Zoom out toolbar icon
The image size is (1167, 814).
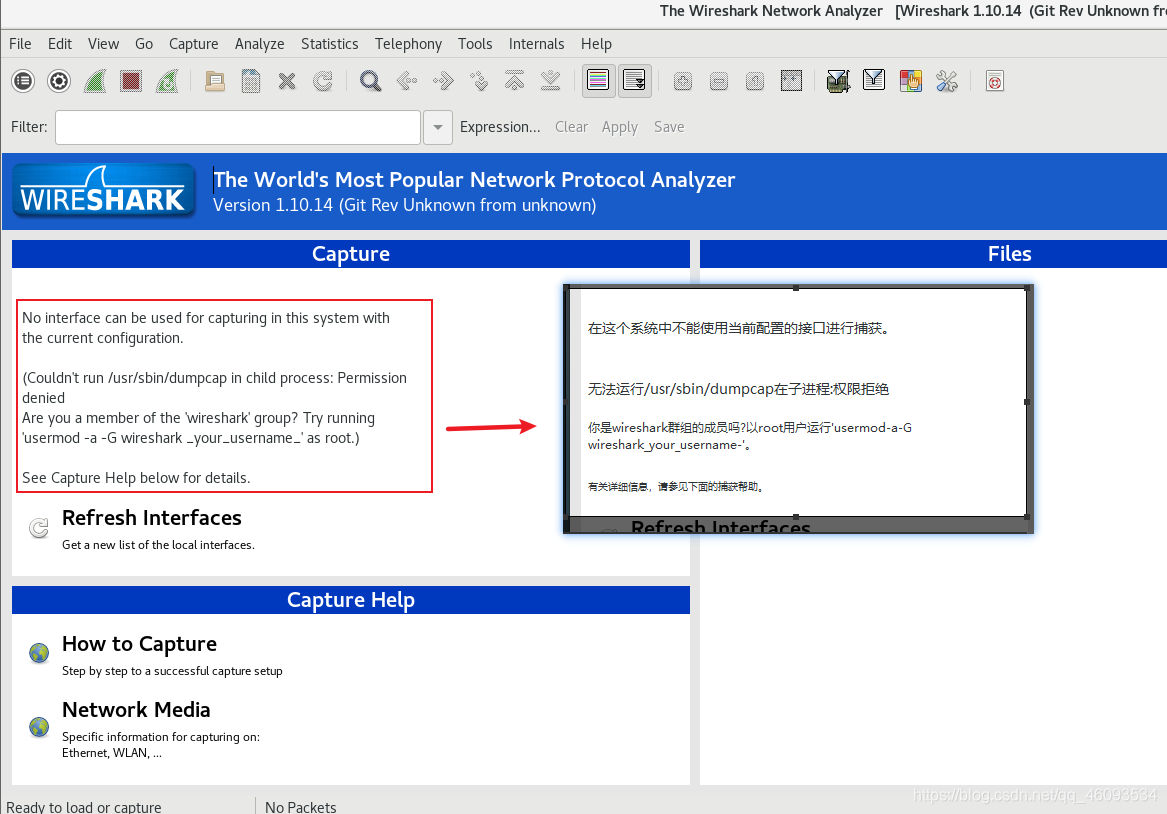(x=719, y=80)
